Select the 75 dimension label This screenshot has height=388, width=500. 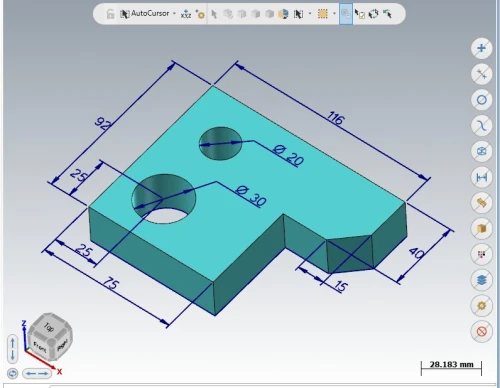click(111, 284)
